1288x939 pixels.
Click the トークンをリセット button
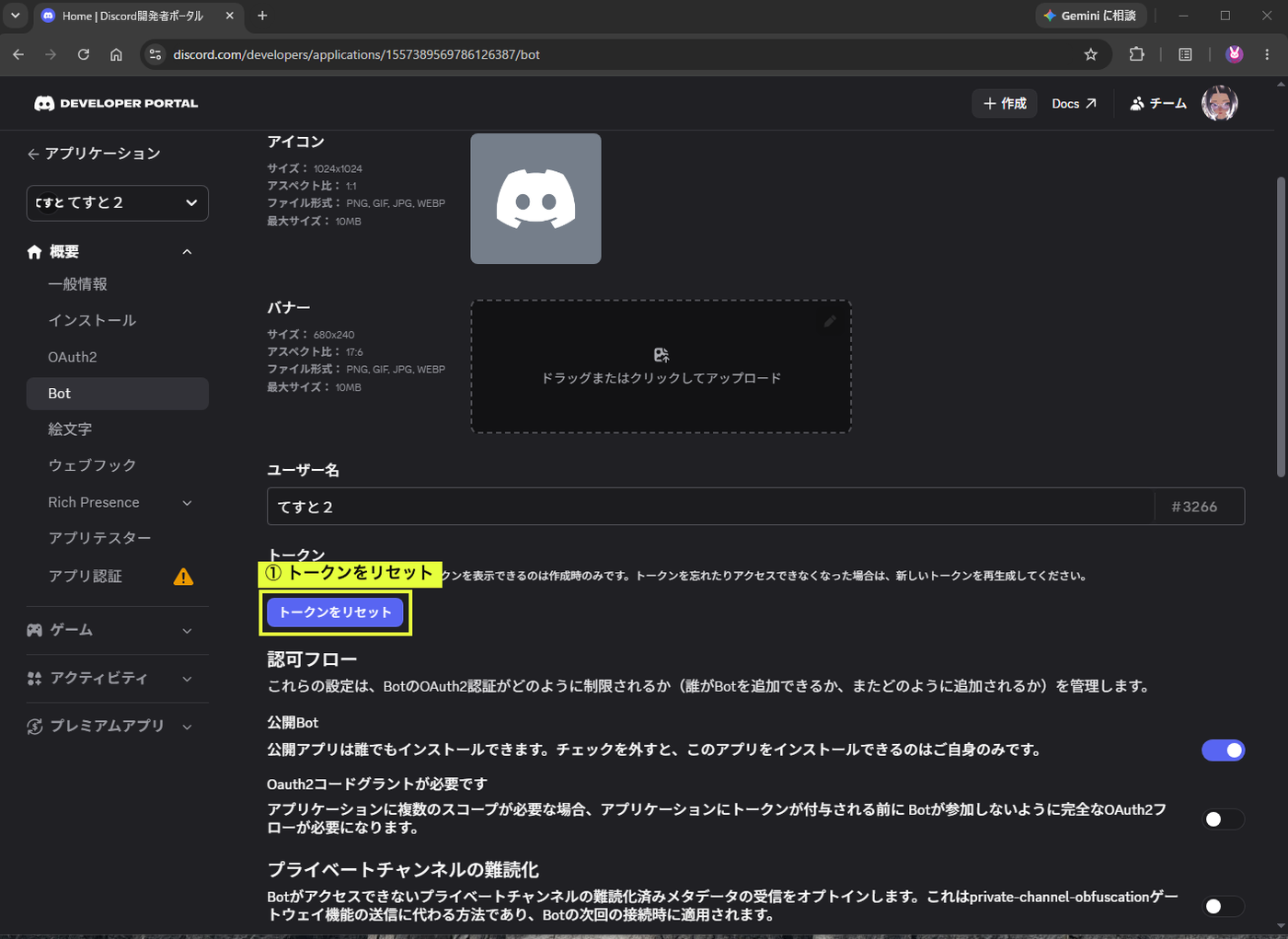335,613
